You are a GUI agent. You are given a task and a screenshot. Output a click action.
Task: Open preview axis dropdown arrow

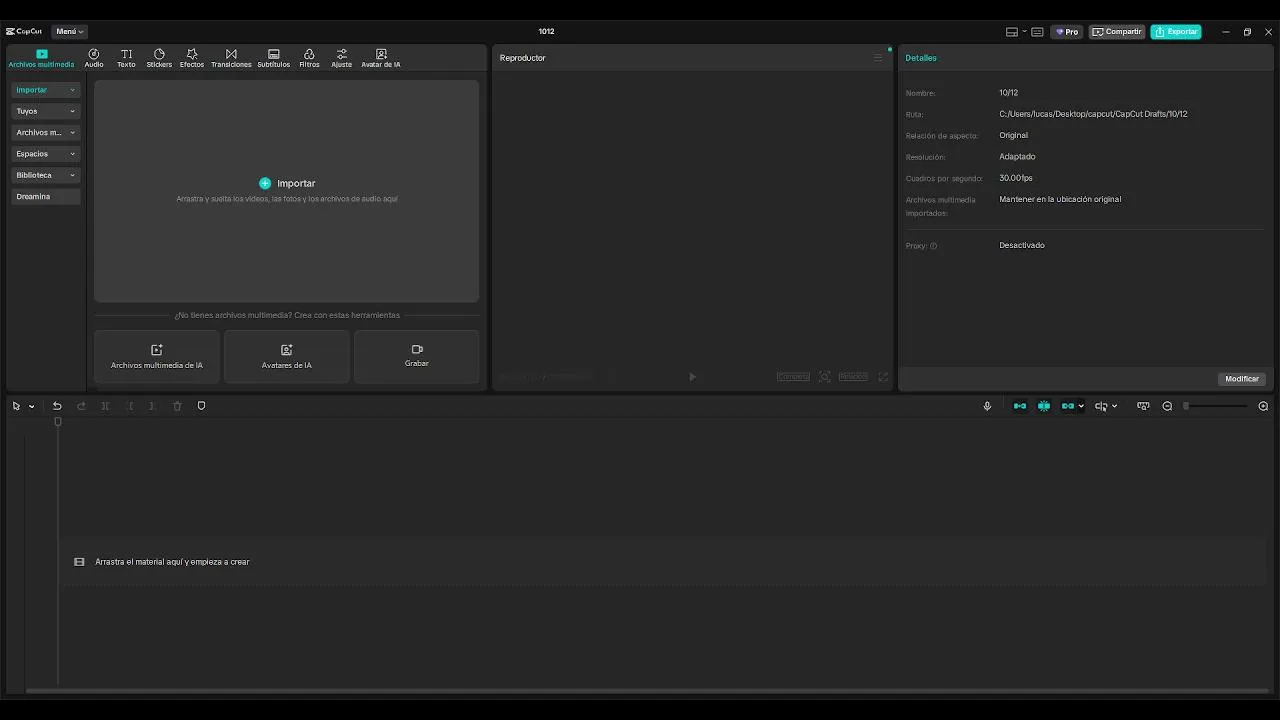1114,406
